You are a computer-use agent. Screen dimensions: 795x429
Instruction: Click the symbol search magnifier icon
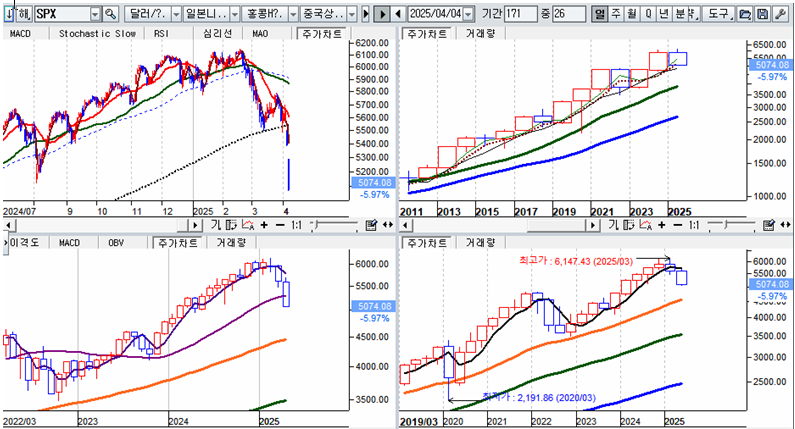click(x=110, y=14)
